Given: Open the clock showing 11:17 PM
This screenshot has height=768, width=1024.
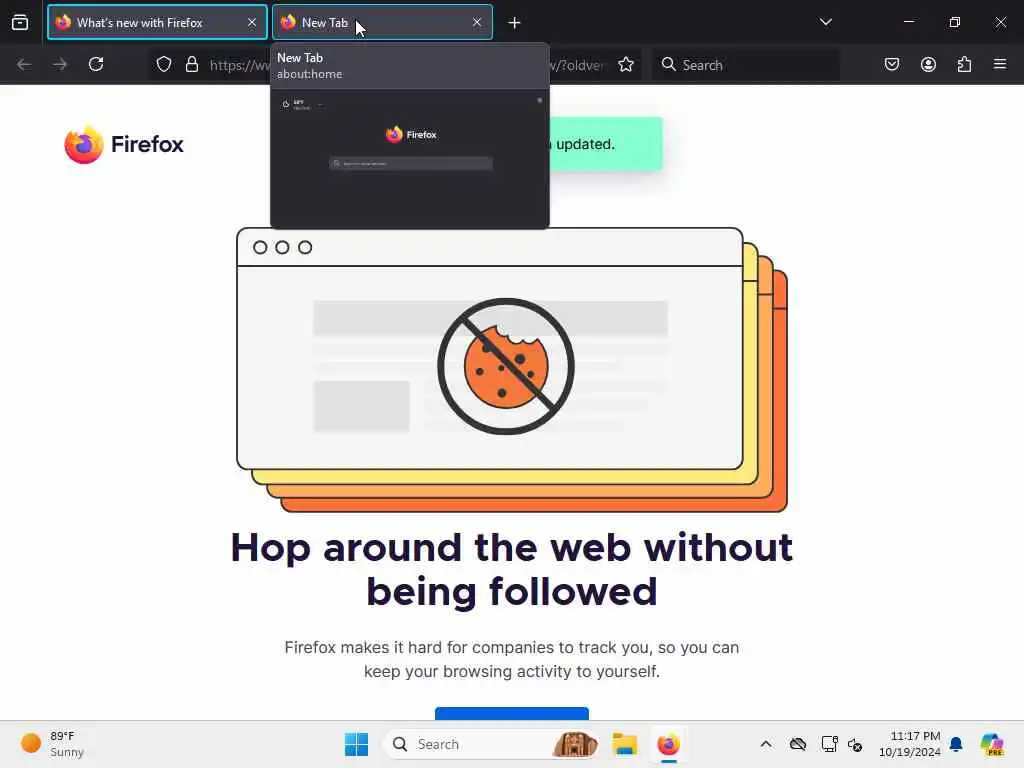Looking at the screenshot, I should tap(910, 744).
